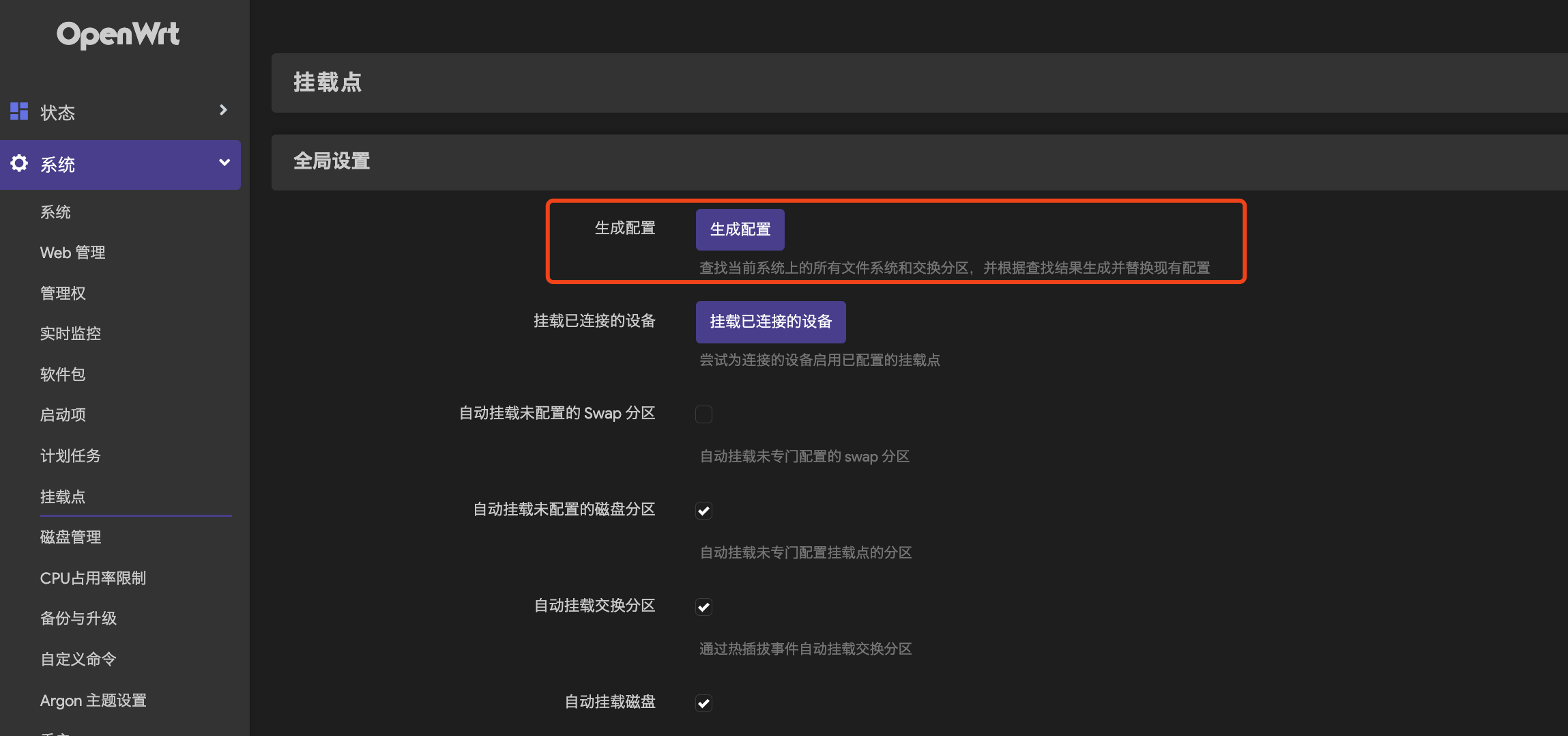
Task: Go to Web 管理 page
Action: pyautogui.click(x=72, y=253)
